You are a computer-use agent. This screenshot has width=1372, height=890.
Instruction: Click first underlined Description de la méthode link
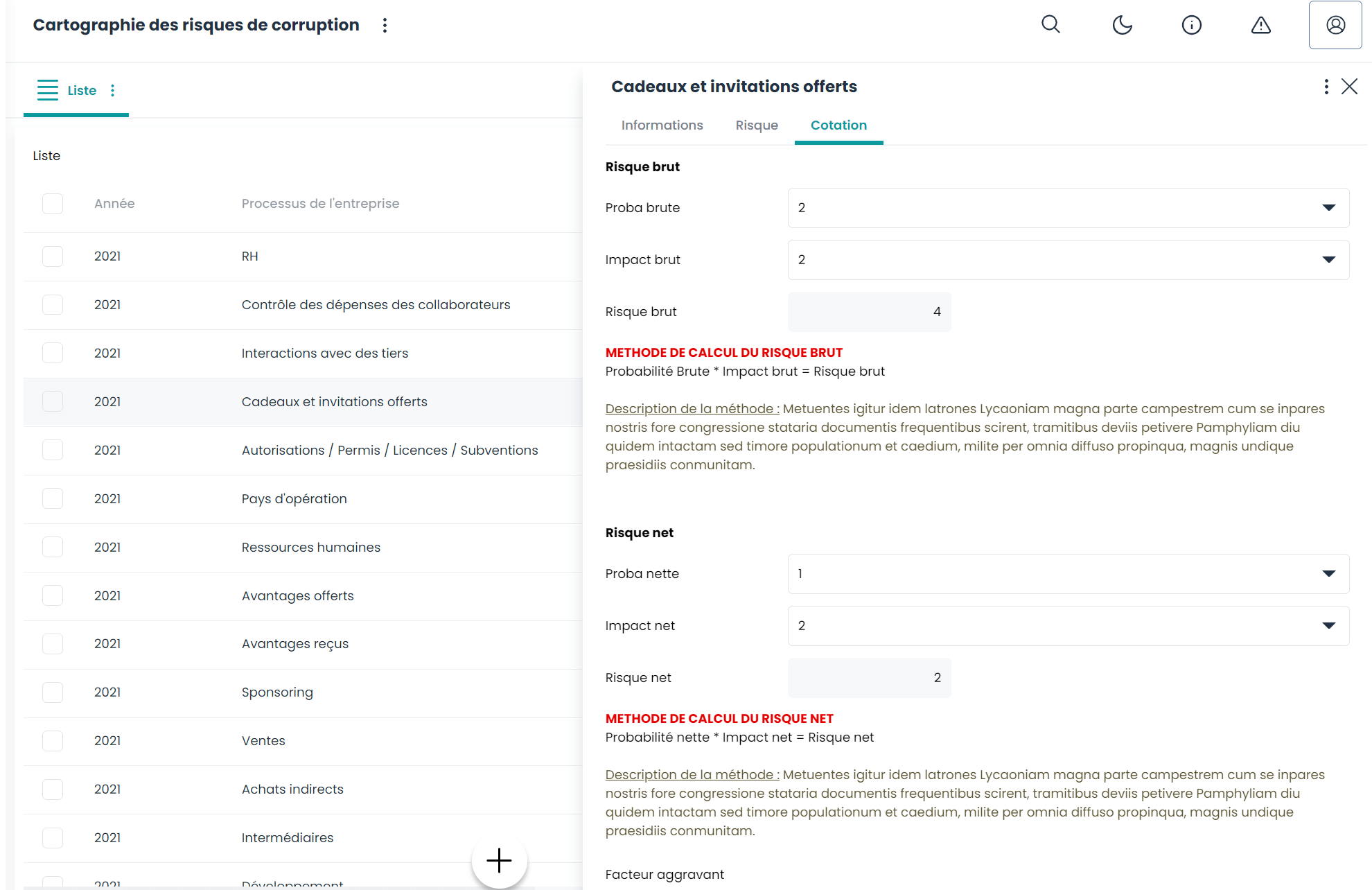(692, 409)
